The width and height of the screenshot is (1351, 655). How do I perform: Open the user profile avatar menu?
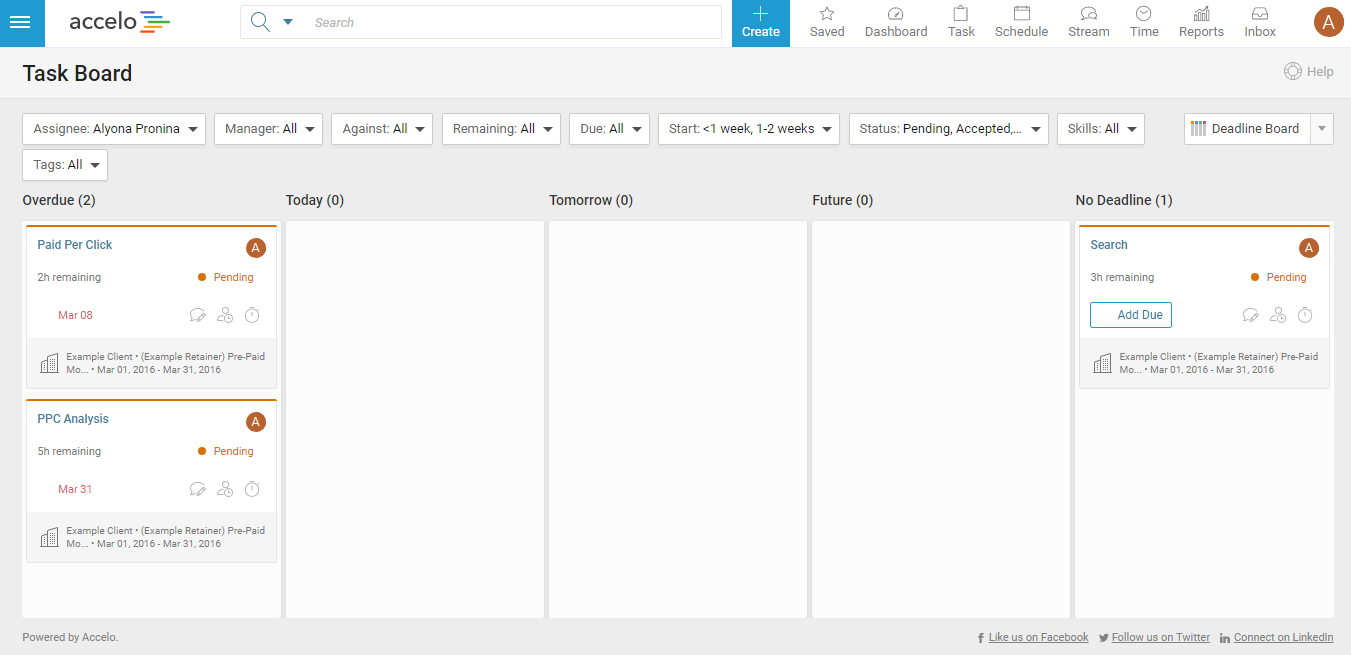(1328, 22)
